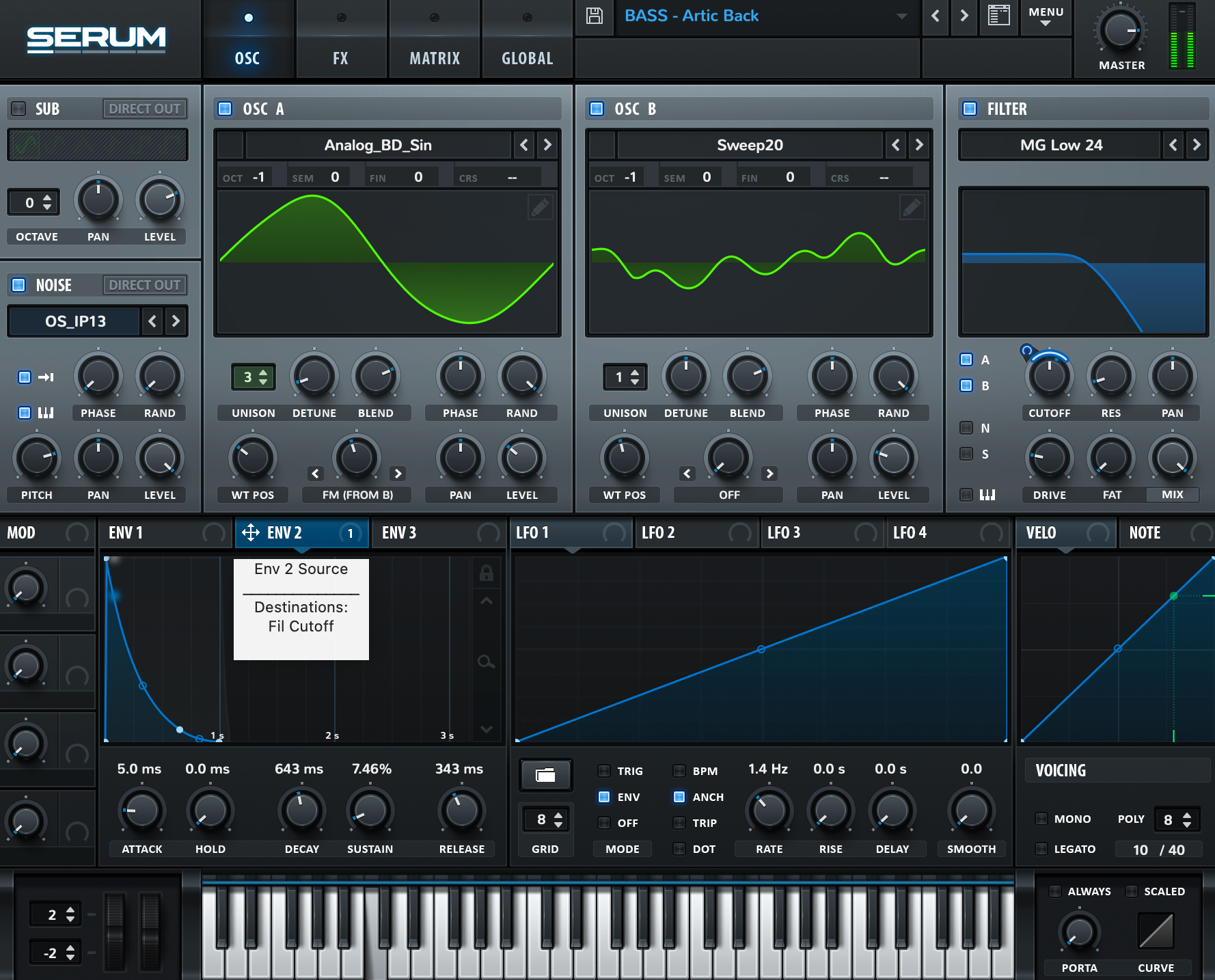Viewport: 1215px width, 980px height.
Task: Click the SUB DIRECT OUT button
Action: point(145,109)
